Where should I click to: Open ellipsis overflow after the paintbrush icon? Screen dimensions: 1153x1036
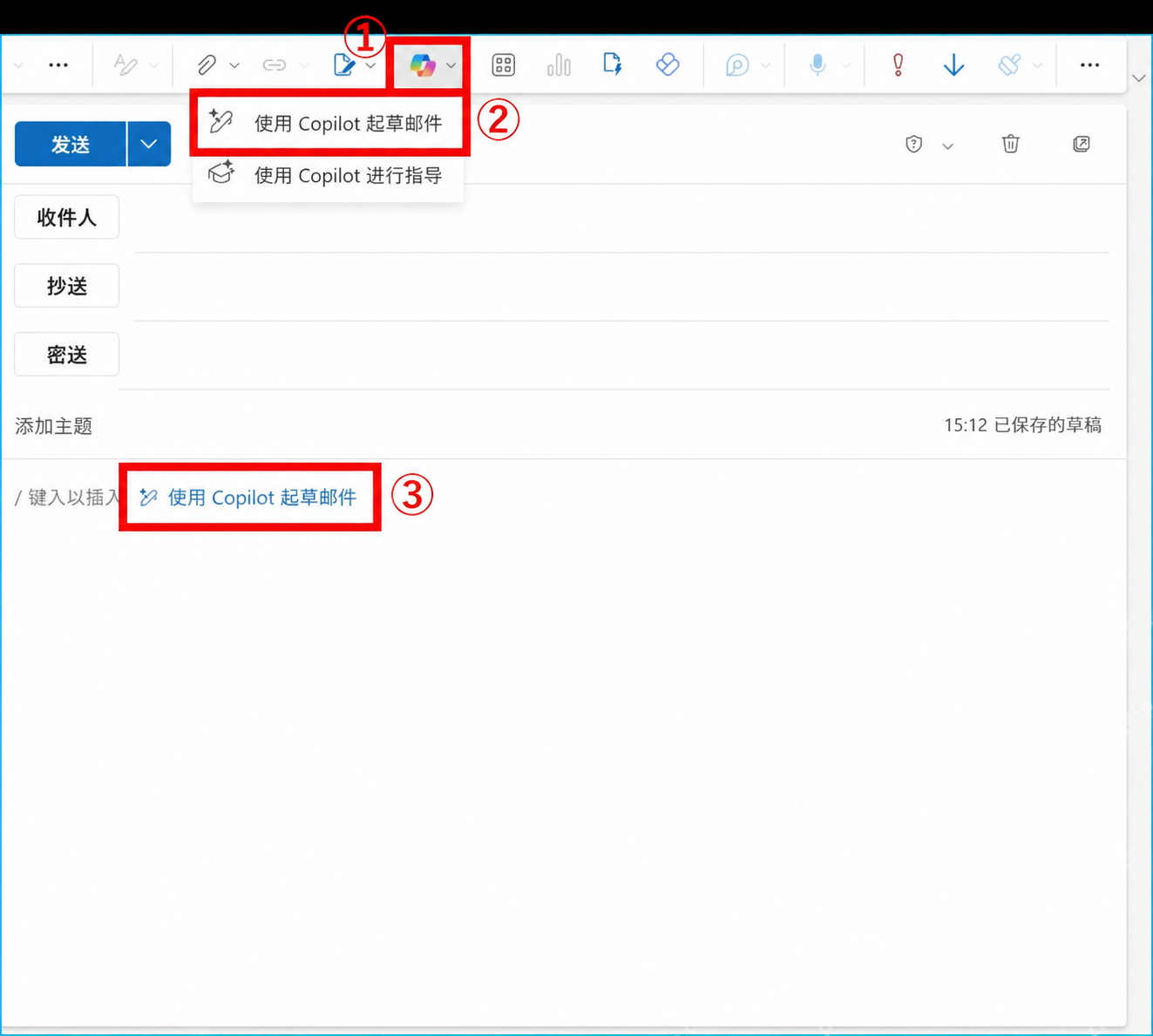point(1089,64)
